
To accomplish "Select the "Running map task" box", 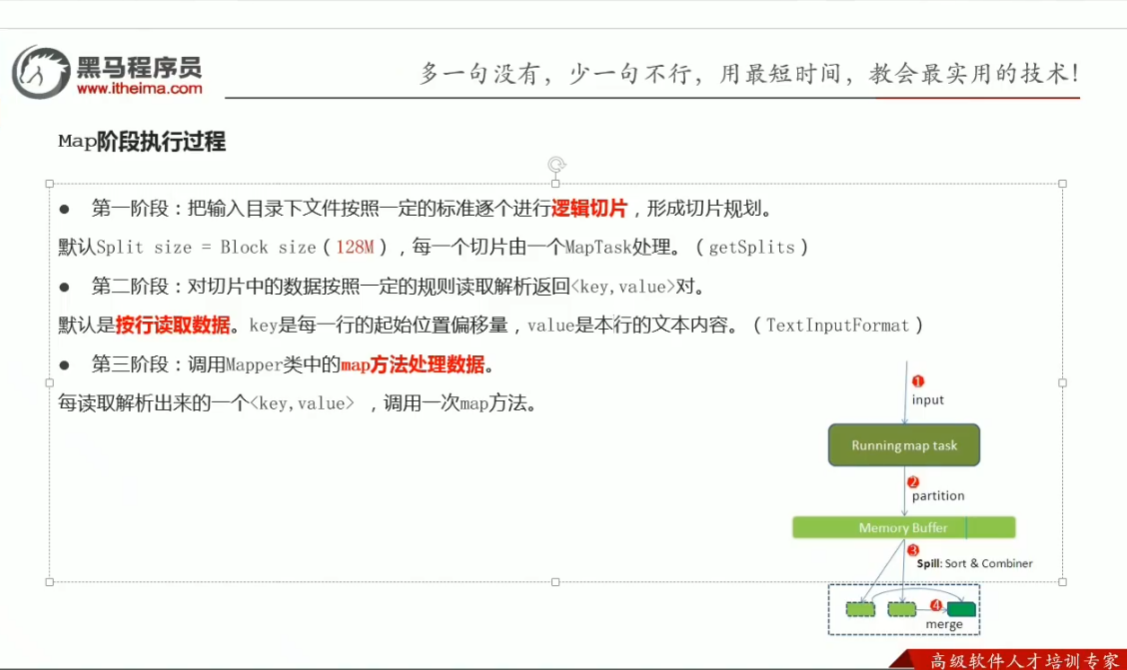I will [903, 445].
